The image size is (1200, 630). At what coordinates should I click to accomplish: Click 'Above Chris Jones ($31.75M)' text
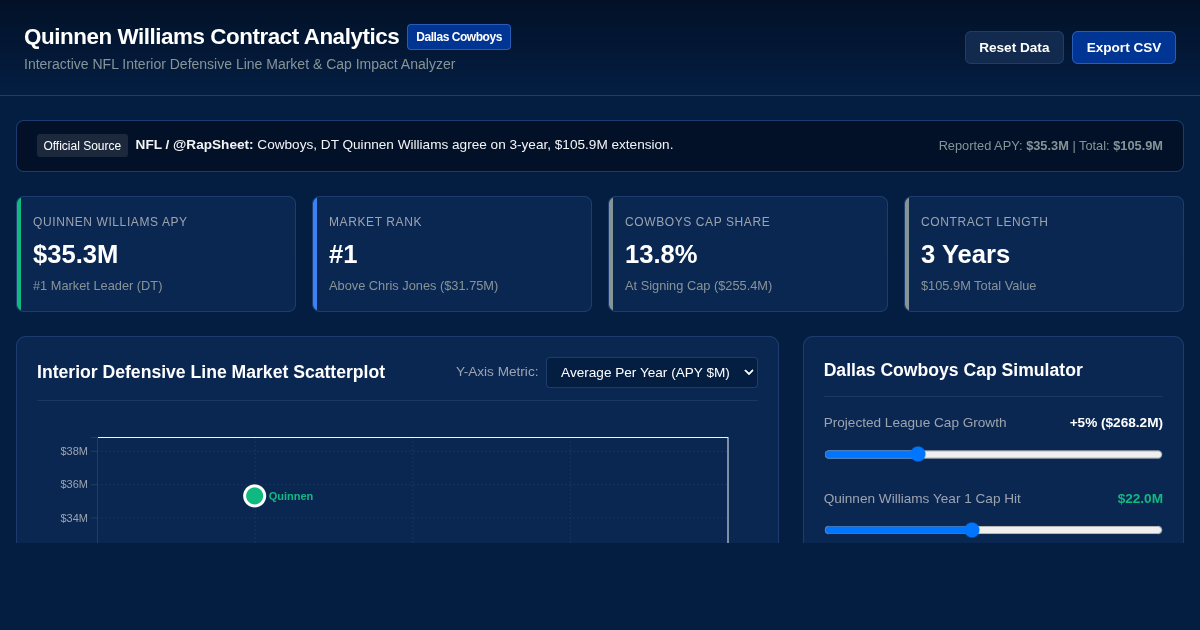pyautogui.click(x=413, y=286)
